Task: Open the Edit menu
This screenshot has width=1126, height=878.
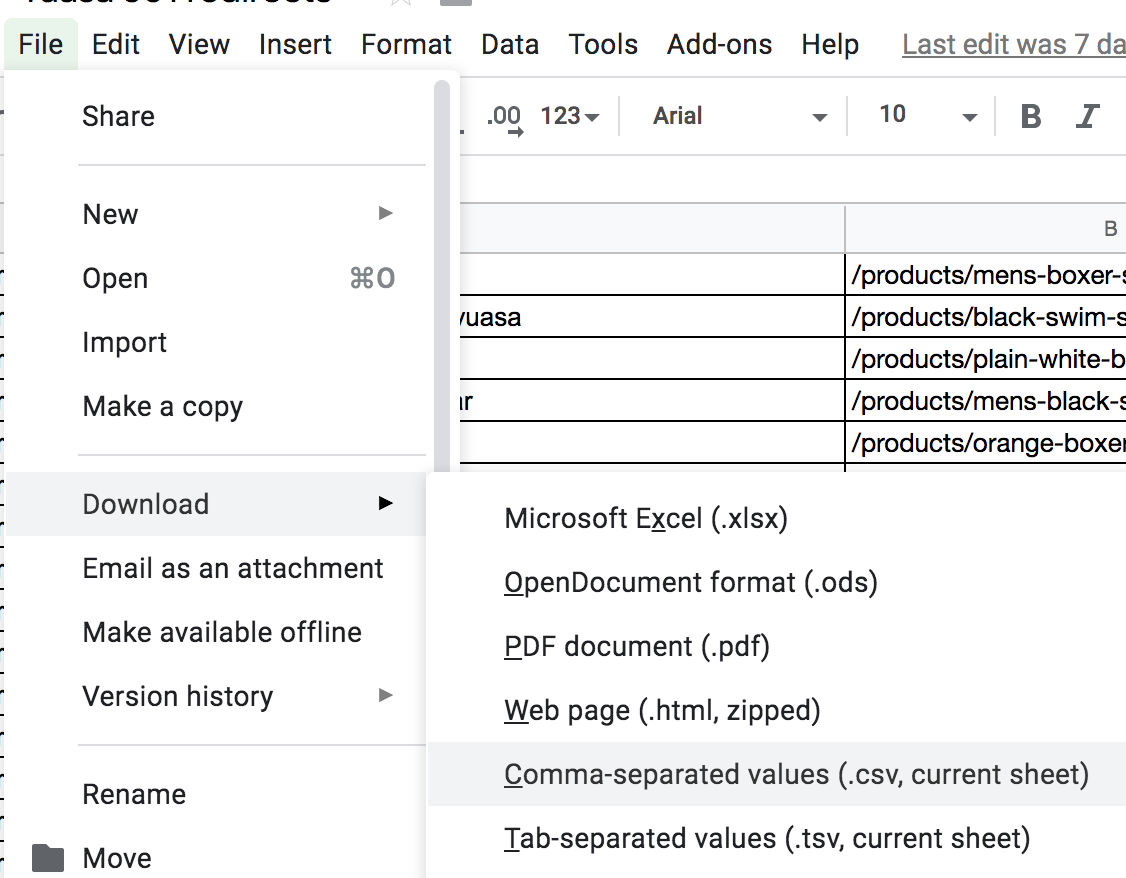Action: (x=115, y=44)
